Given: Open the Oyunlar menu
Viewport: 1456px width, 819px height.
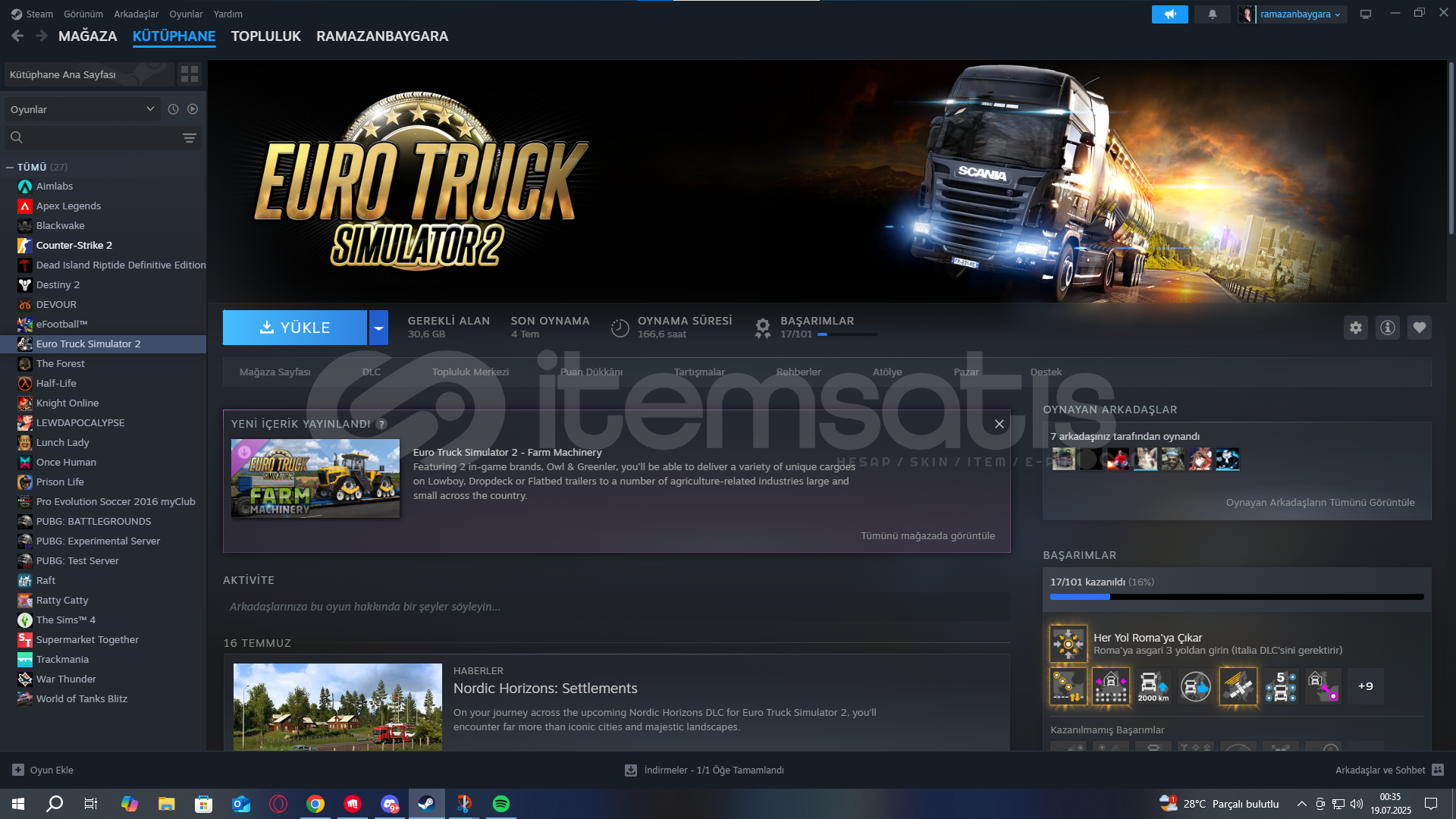Looking at the screenshot, I should click(186, 14).
